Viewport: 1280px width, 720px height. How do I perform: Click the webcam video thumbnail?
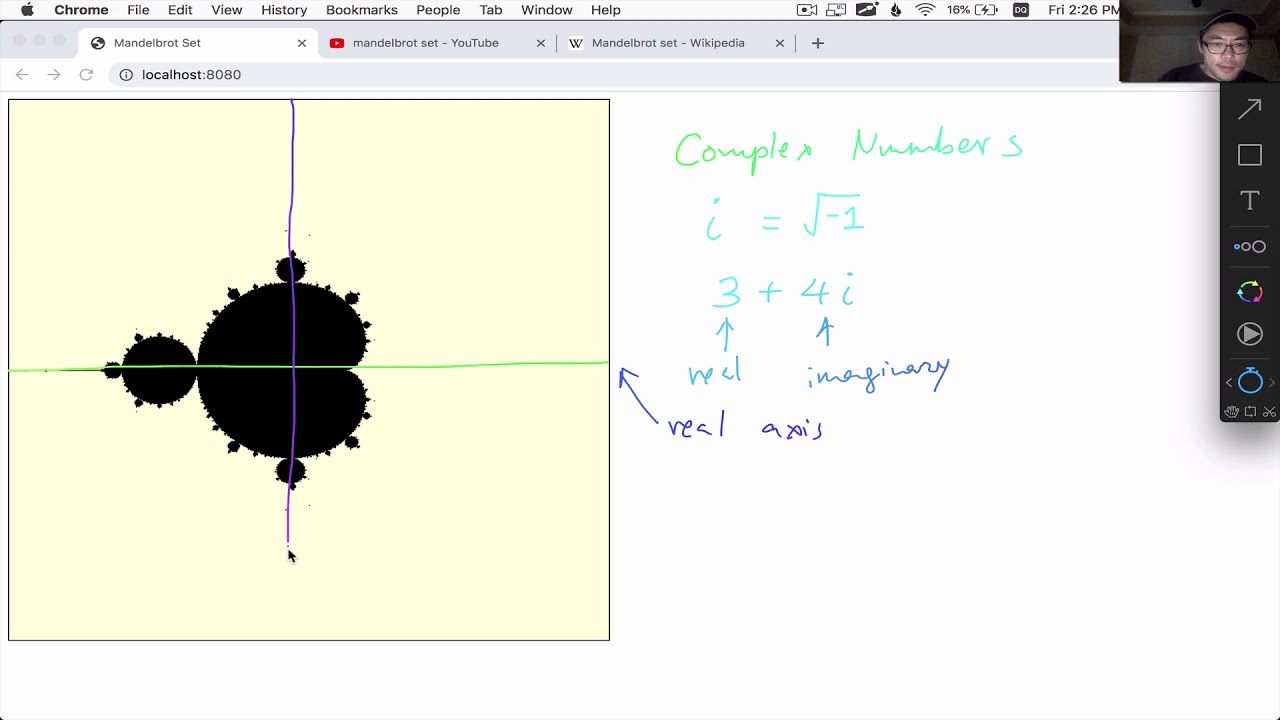1200,41
